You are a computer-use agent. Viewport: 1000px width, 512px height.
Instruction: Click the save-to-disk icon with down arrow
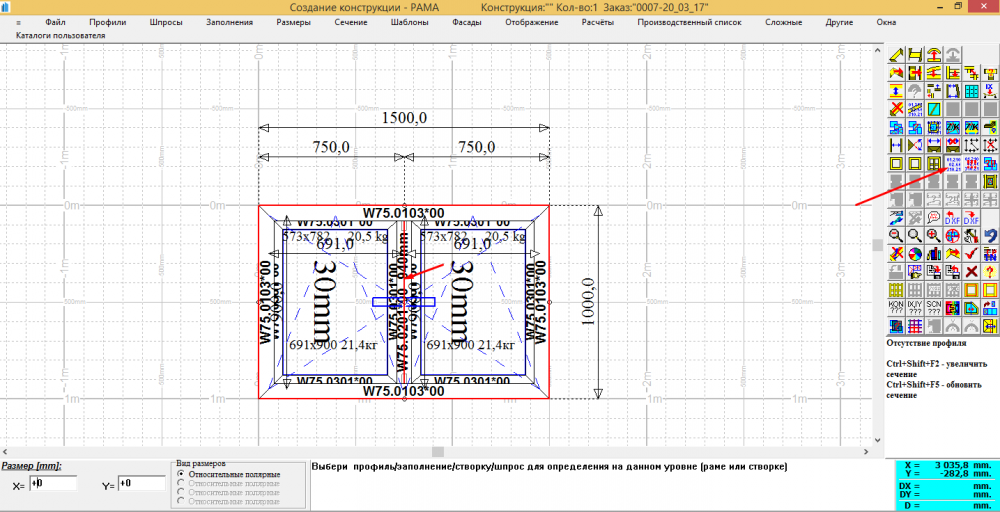(x=934, y=272)
